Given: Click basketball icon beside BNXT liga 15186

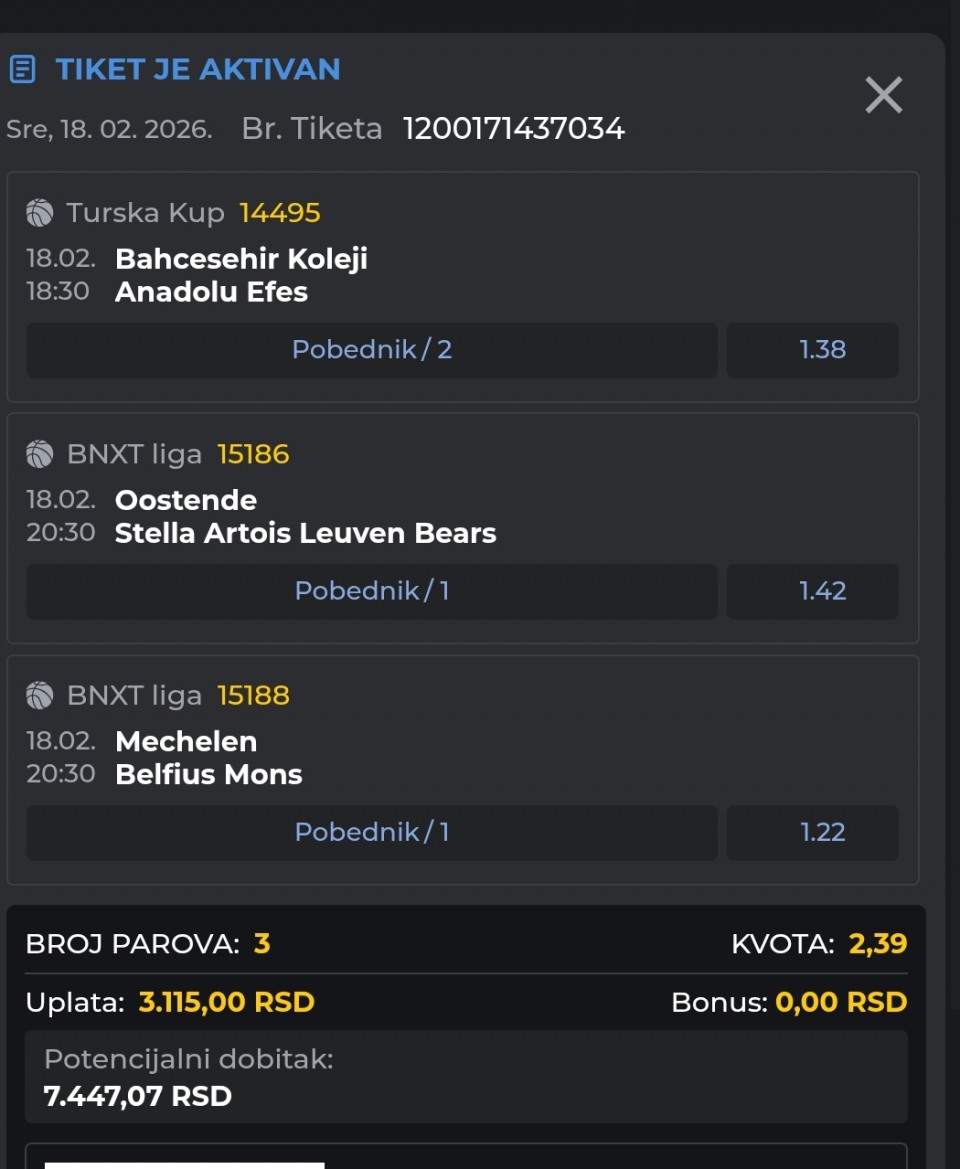Looking at the screenshot, I should 40,455.
